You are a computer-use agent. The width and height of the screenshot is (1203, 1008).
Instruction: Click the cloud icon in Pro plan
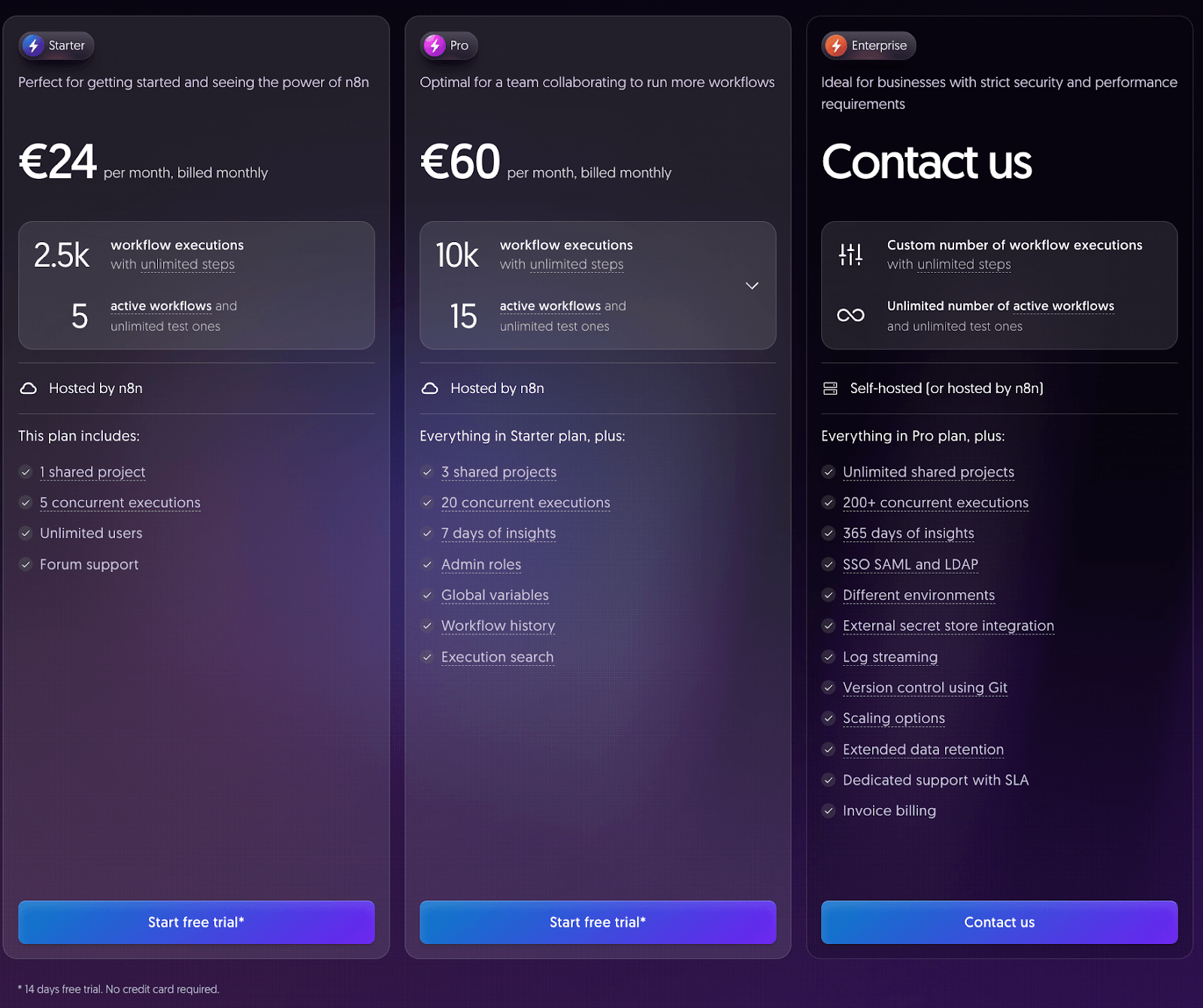[430, 389]
